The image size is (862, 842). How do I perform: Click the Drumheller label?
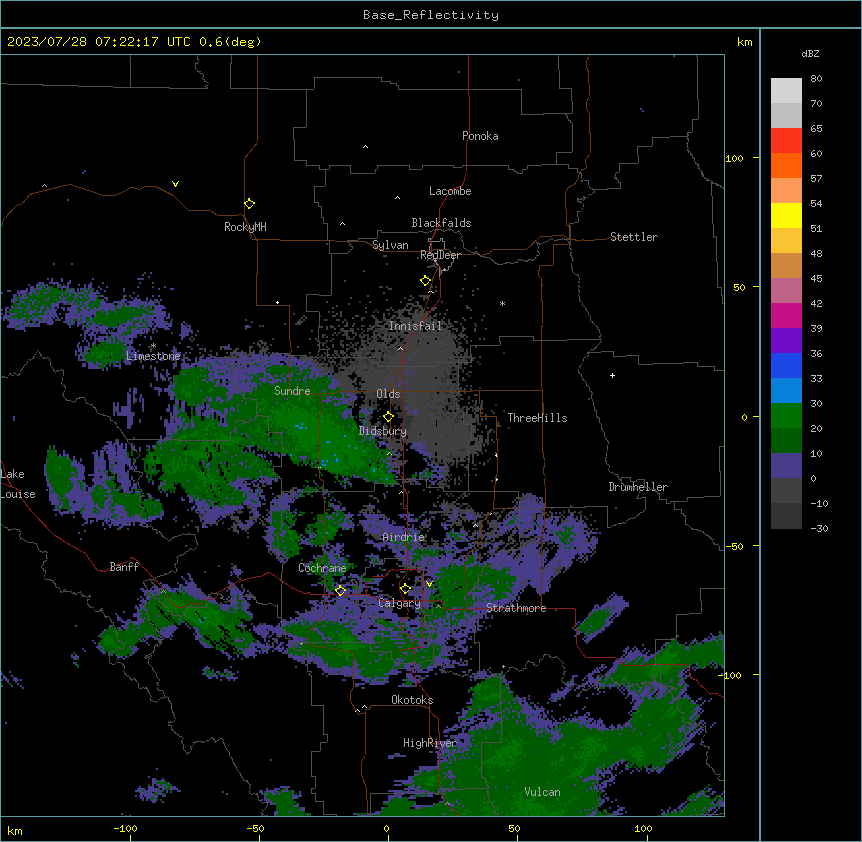click(x=638, y=487)
